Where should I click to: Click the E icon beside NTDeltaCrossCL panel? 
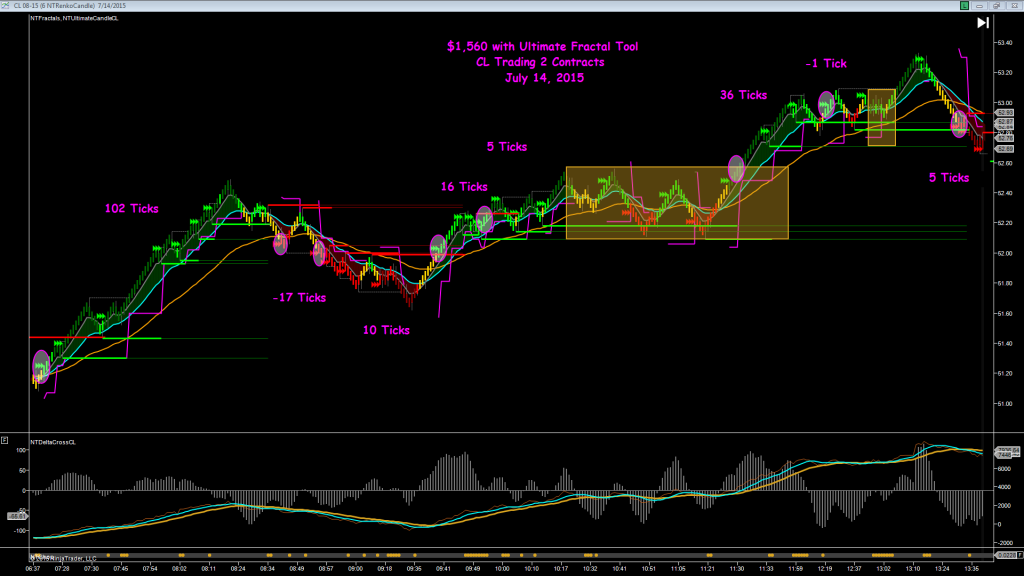pyautogui.click(x=5, y=440)
